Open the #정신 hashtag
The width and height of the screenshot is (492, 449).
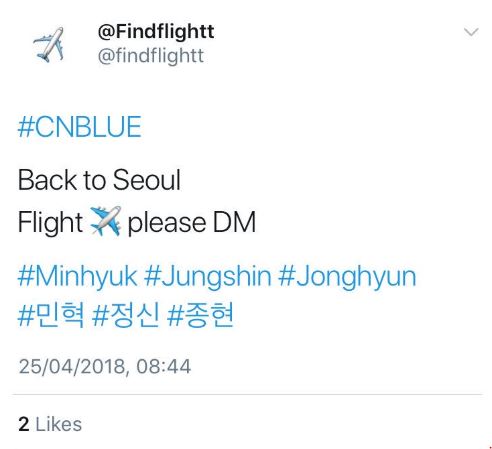click(x=126, y=315)
